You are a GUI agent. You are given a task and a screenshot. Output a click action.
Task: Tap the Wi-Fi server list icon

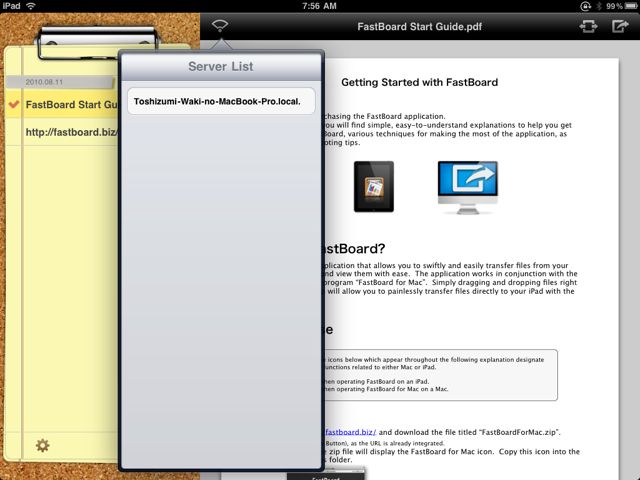pyautogui.click(x=220, y=26)
